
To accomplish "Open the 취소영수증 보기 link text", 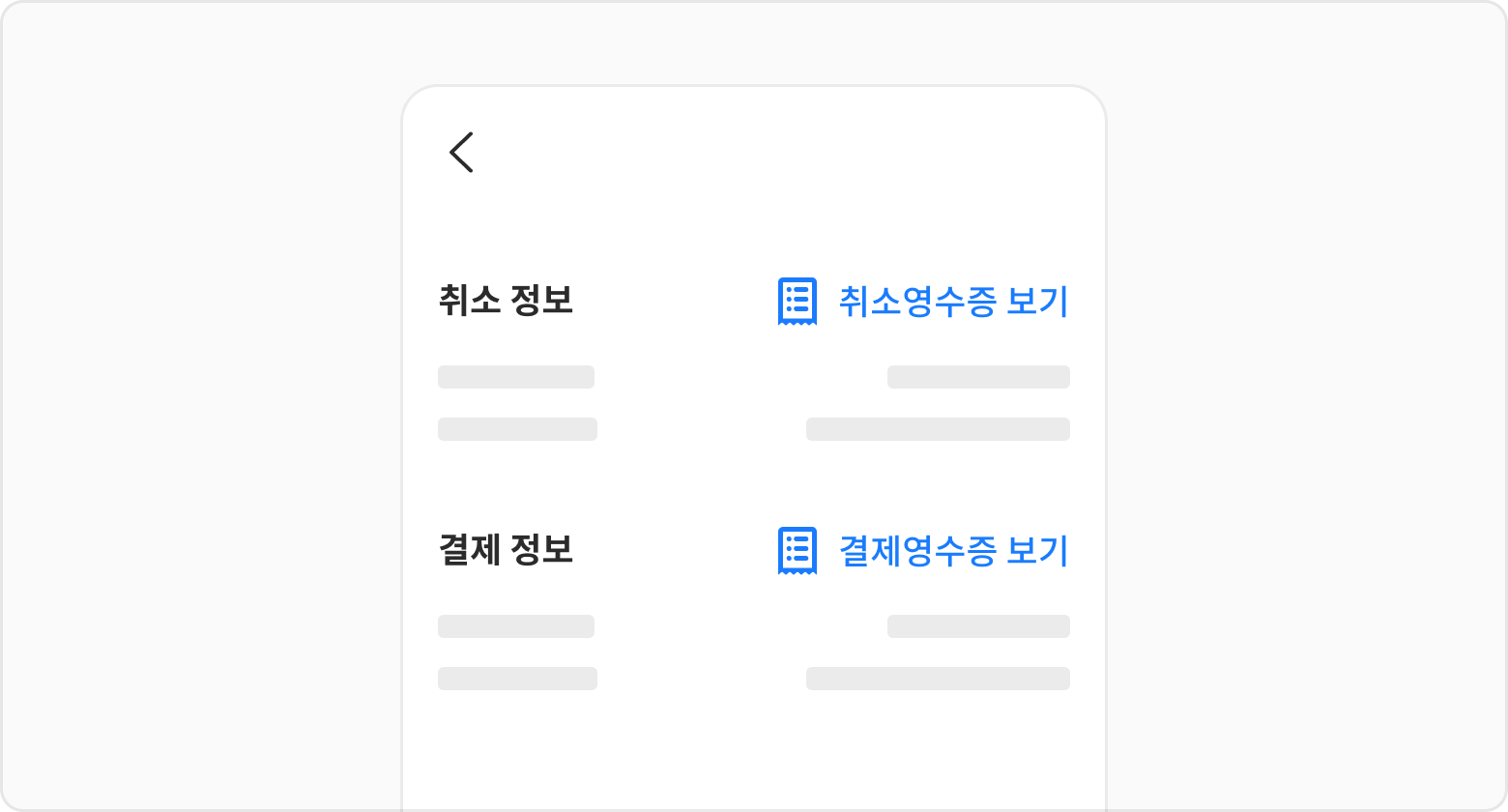I will [953, 302].
